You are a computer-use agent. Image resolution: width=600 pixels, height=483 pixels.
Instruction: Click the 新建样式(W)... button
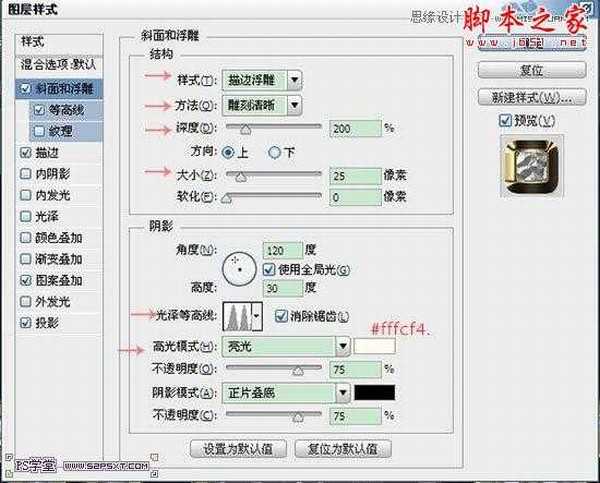coord(532,98)
